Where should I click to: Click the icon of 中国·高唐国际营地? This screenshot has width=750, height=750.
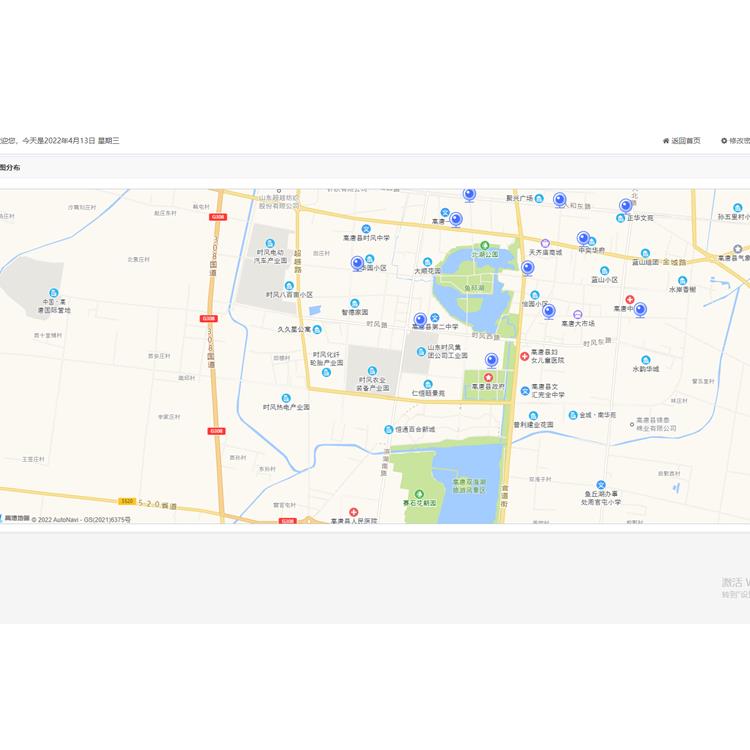(x=54, y=293)
